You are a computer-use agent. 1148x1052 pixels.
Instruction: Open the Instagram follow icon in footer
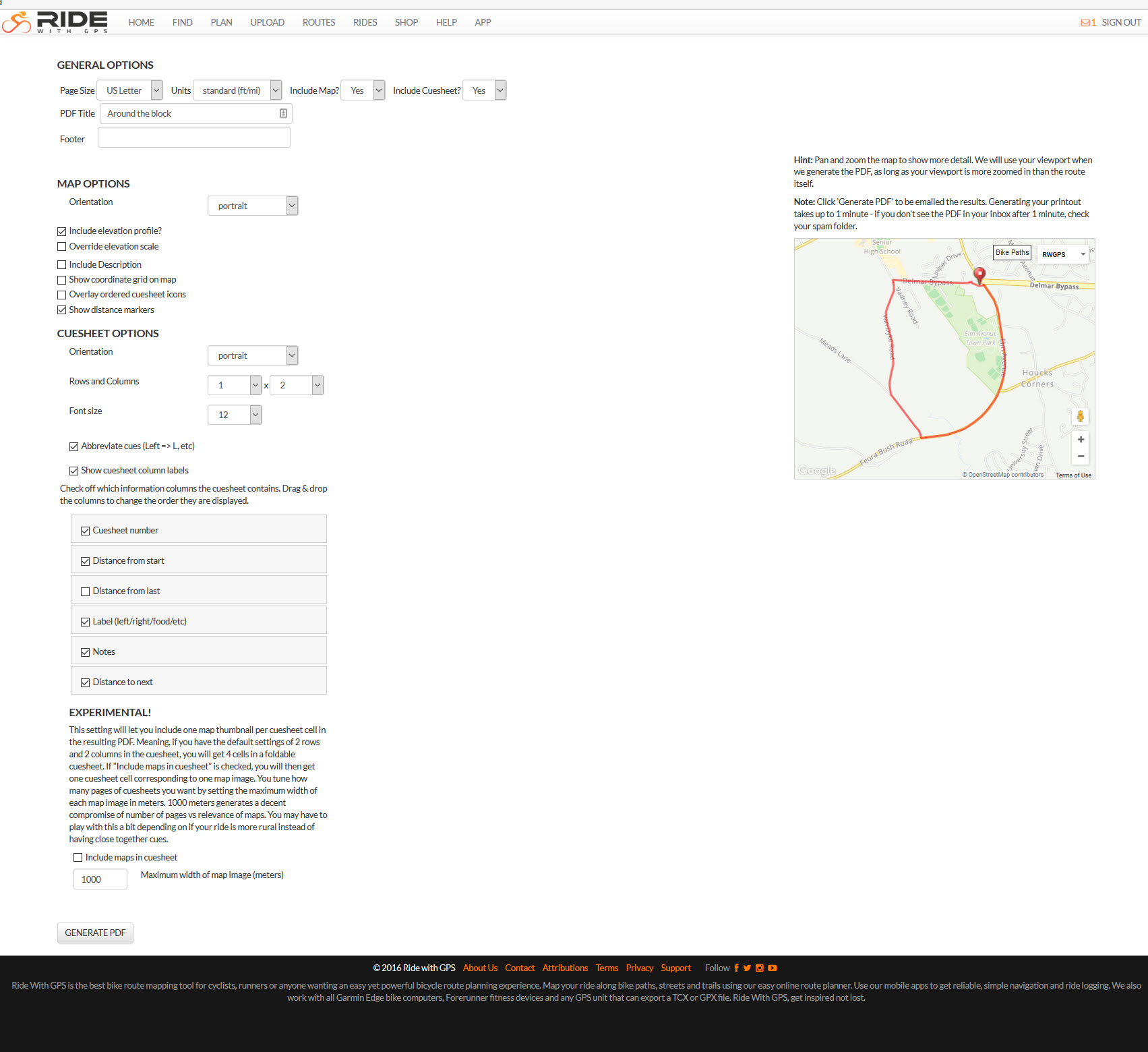760,968
